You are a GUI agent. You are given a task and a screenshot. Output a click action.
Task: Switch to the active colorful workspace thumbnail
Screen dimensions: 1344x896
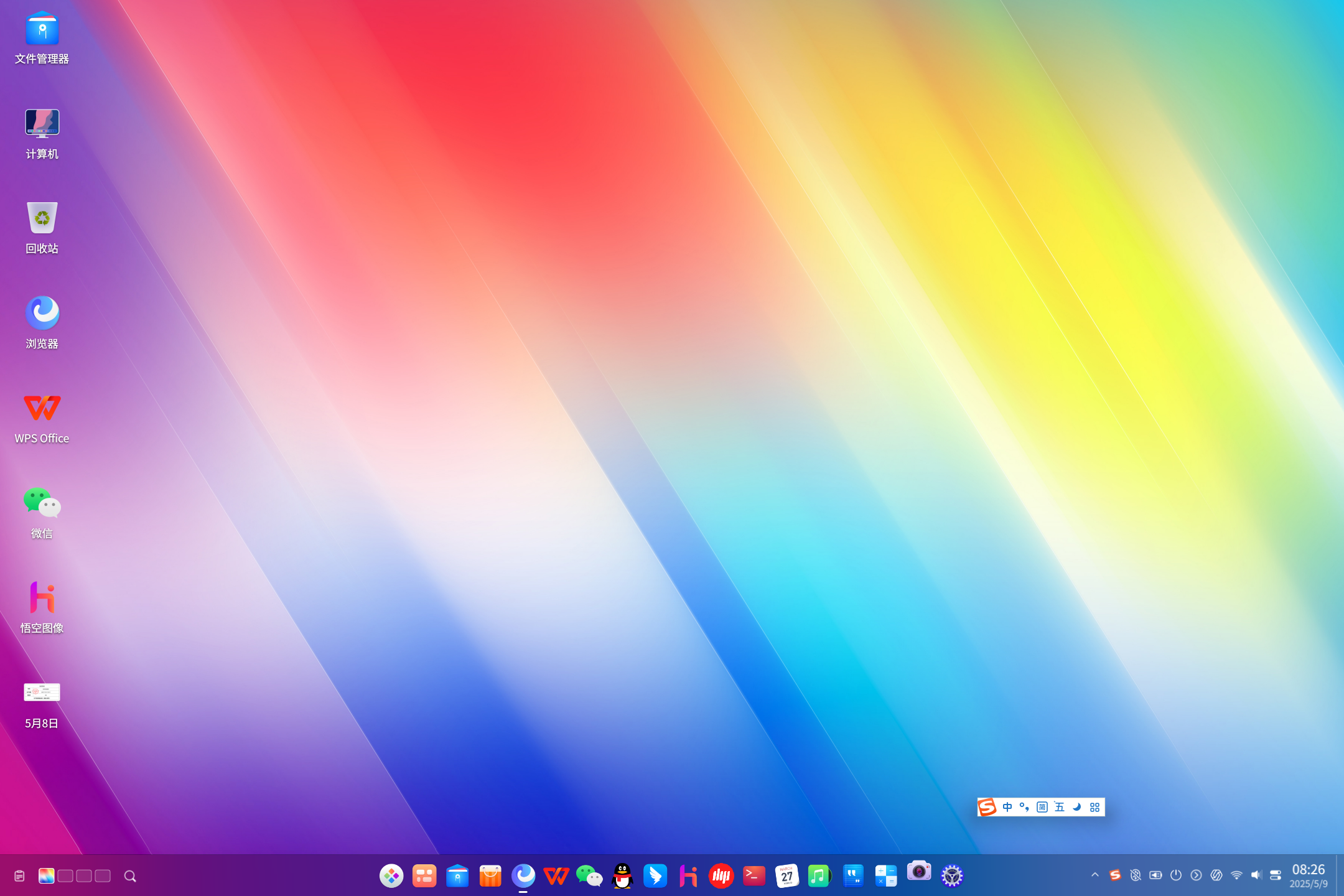coord(47,876)
